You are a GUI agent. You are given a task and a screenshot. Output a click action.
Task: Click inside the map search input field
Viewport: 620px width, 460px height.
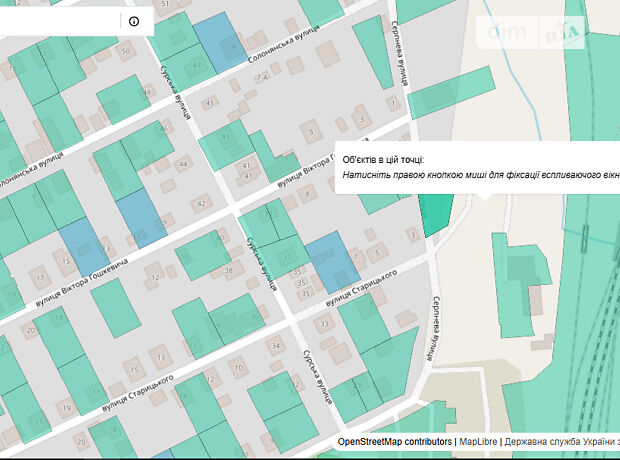point(60,21)
